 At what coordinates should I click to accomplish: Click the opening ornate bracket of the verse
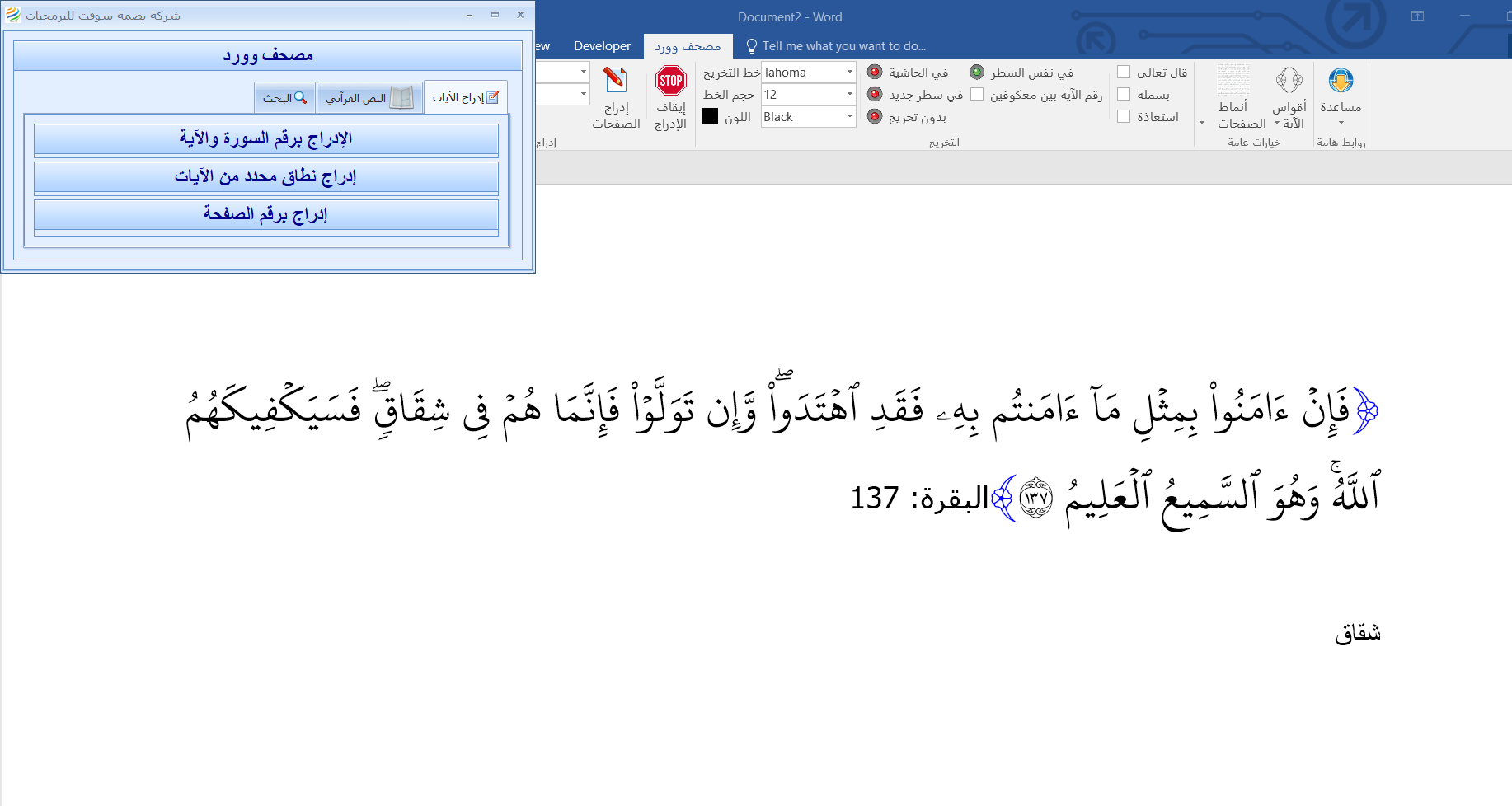[1367, 410]
